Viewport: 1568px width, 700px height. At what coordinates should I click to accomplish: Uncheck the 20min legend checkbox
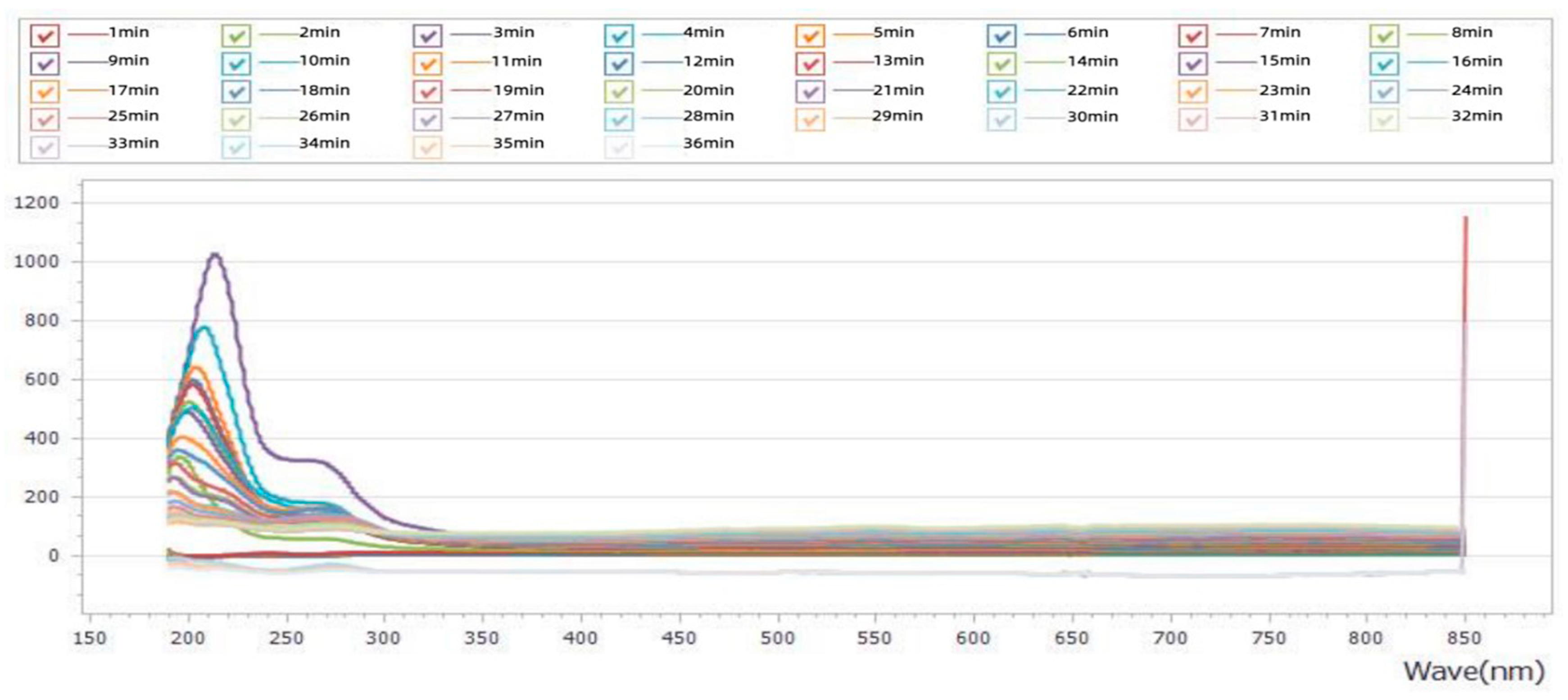tap(619, 92)
